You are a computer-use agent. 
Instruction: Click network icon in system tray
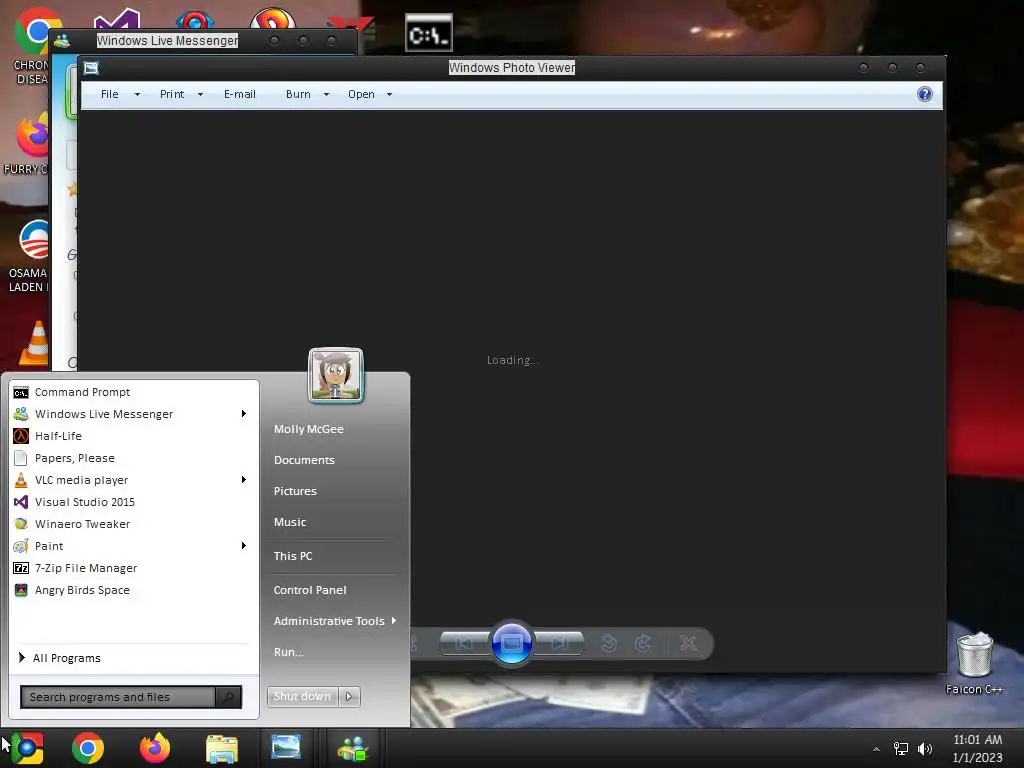tap(901, 749)
